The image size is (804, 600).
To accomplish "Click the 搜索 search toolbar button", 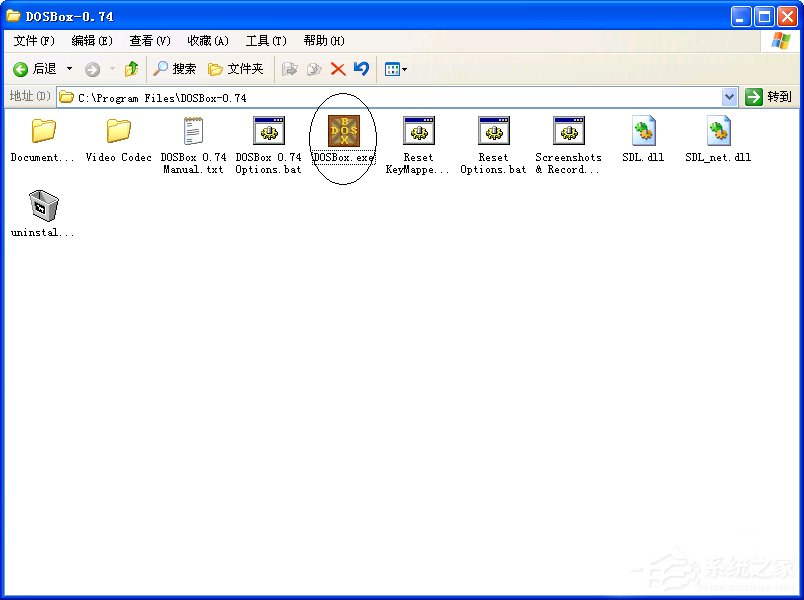I will (x=178, y=69).
